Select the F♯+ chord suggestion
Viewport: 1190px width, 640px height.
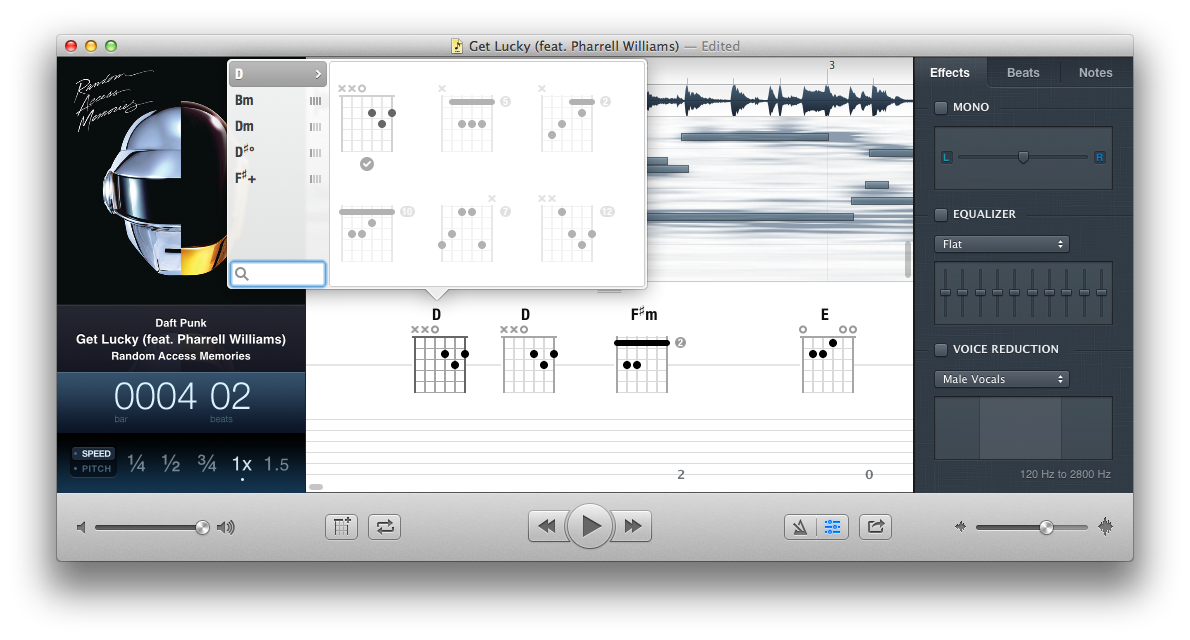[278, 178]
